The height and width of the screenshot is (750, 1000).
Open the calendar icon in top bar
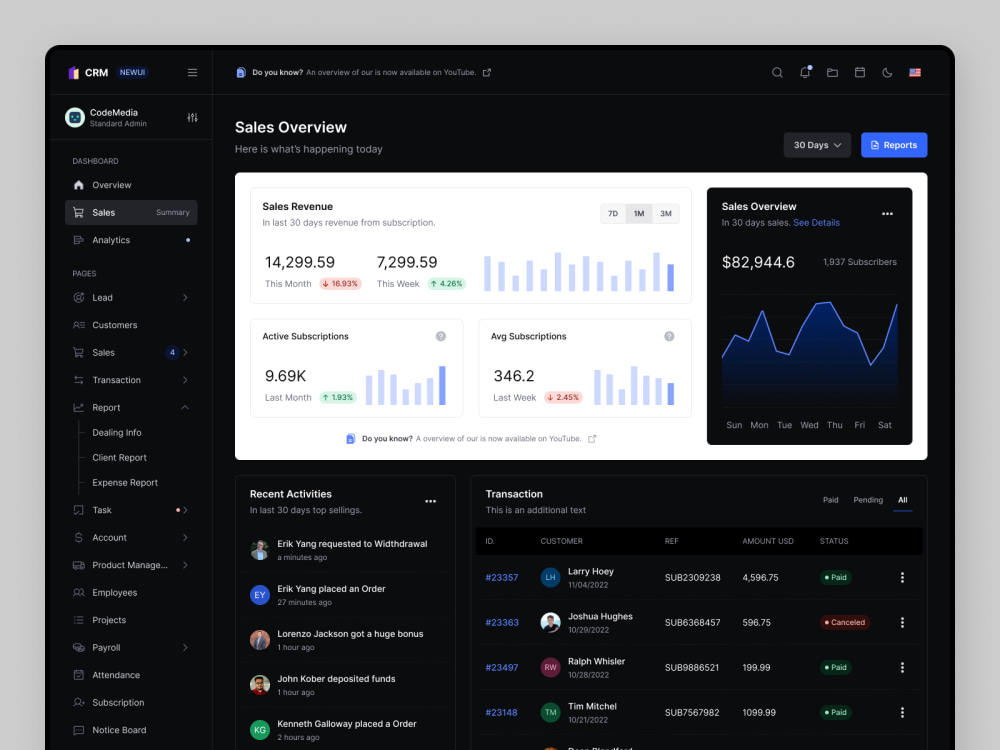(x=860, y=73)
